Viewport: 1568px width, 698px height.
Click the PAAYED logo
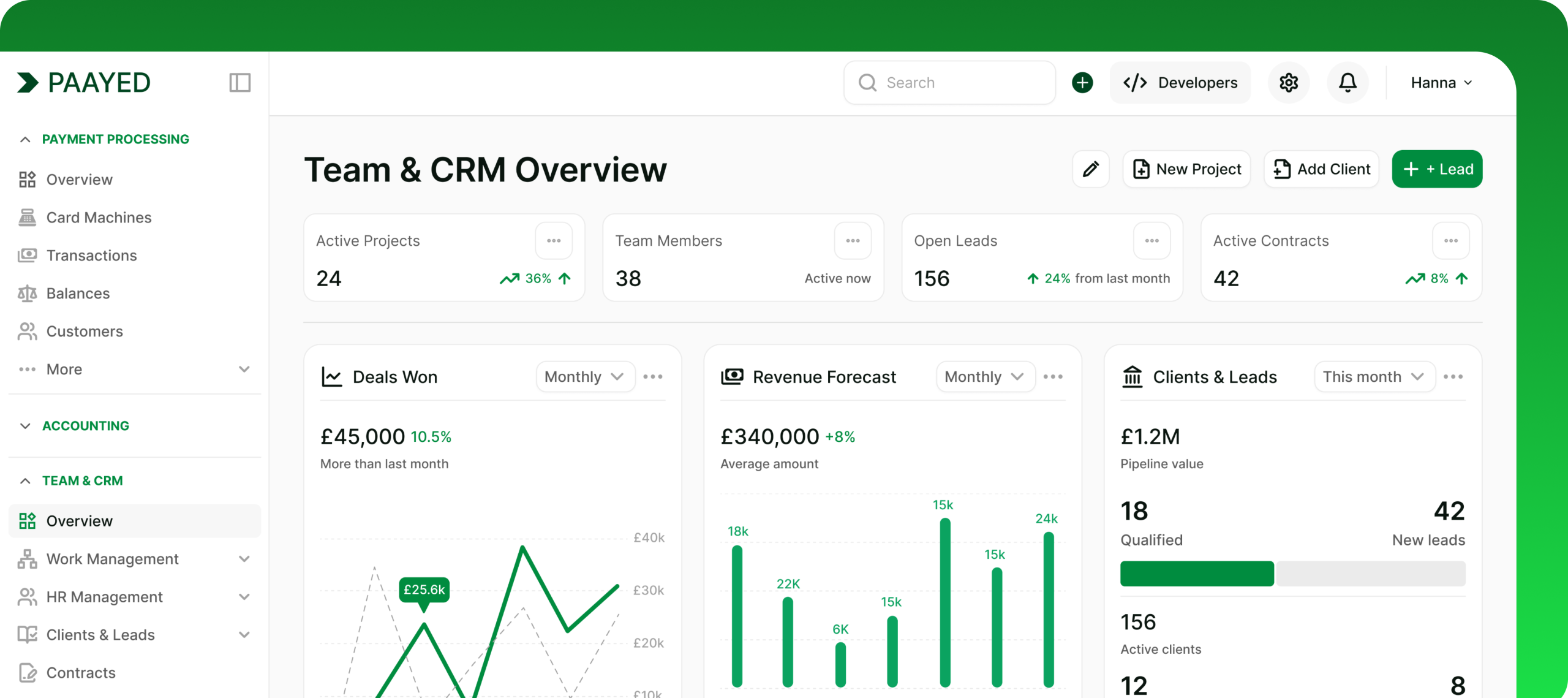[x=84, y=83]
